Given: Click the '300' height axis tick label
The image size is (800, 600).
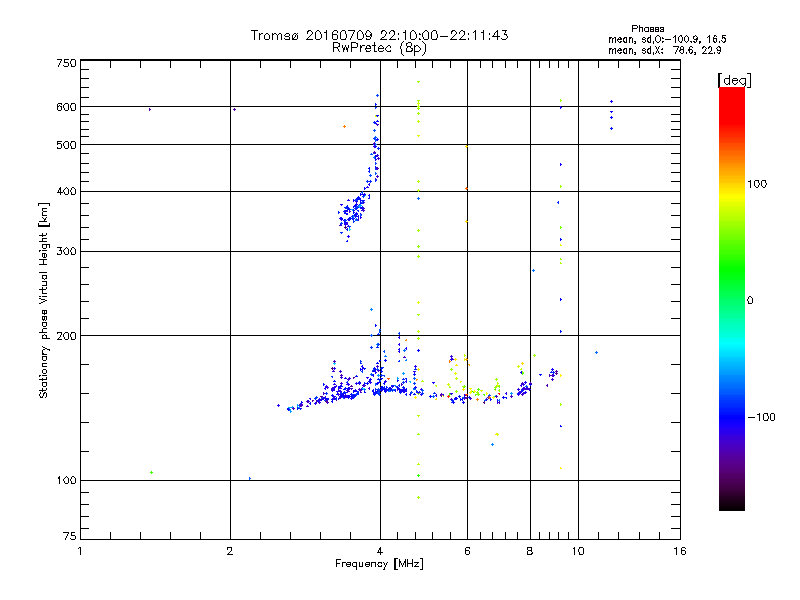Looking at the screenshot, I should (66, 251).
